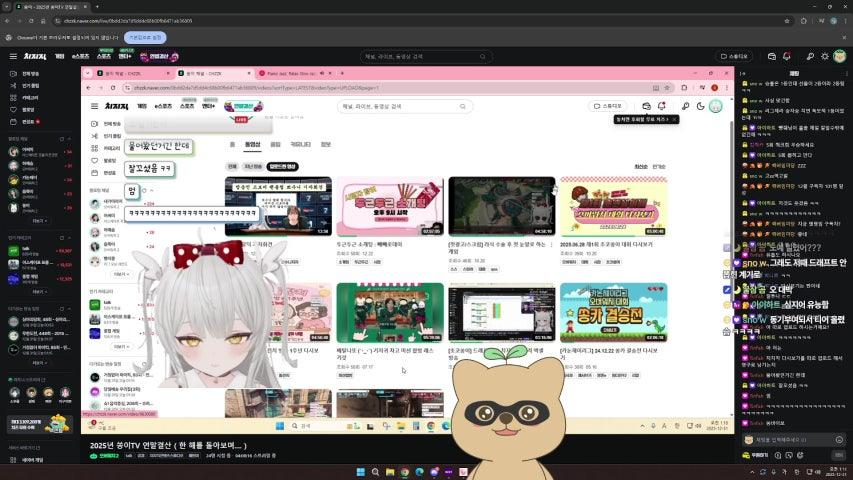Image resolution: width=853 pixels, height=480 pixels.
Task: Click the chat message input field
Action: [x=792, y=440]
